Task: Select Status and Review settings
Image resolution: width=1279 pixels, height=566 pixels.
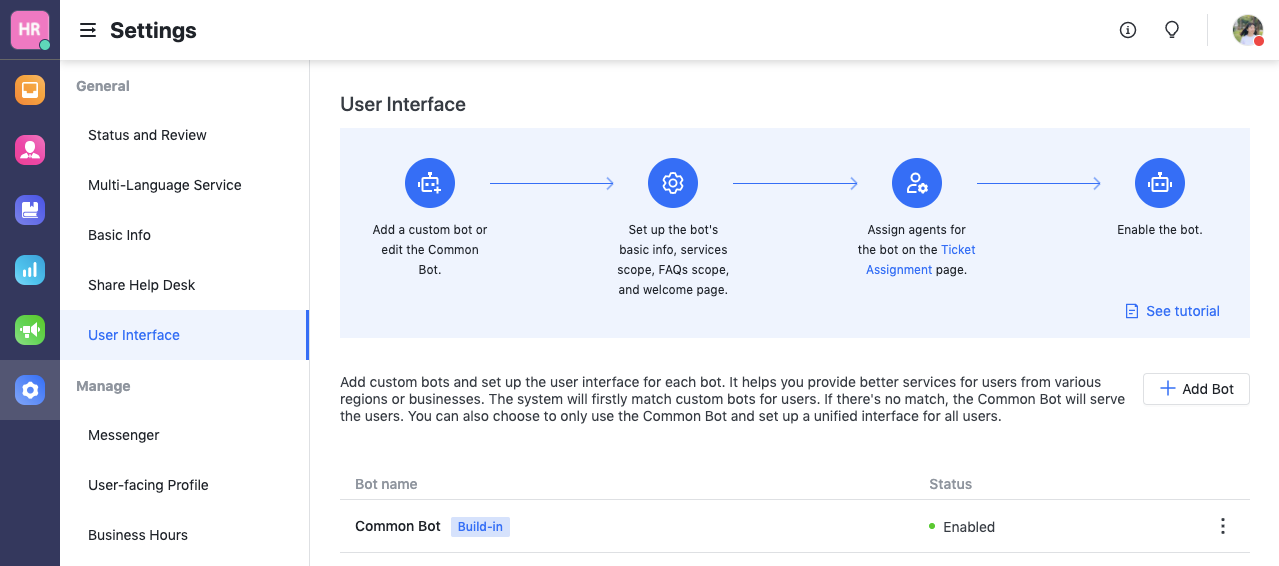Action: [147, 135]
